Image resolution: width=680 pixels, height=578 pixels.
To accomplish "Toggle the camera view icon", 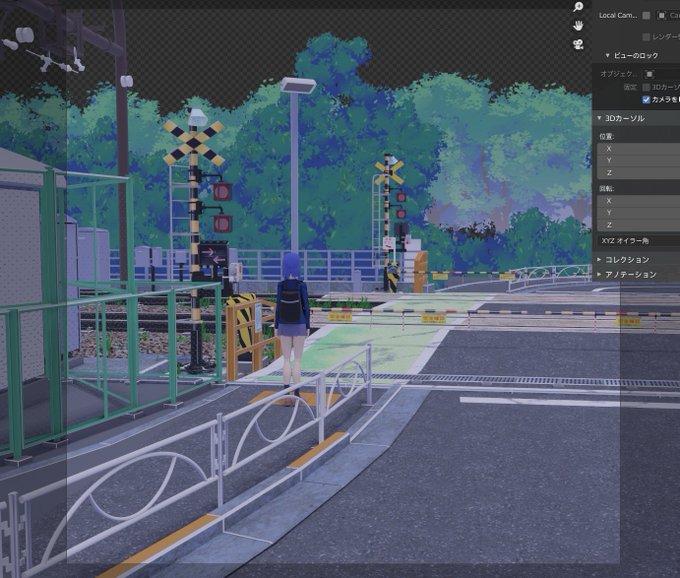I will [578, 44].
